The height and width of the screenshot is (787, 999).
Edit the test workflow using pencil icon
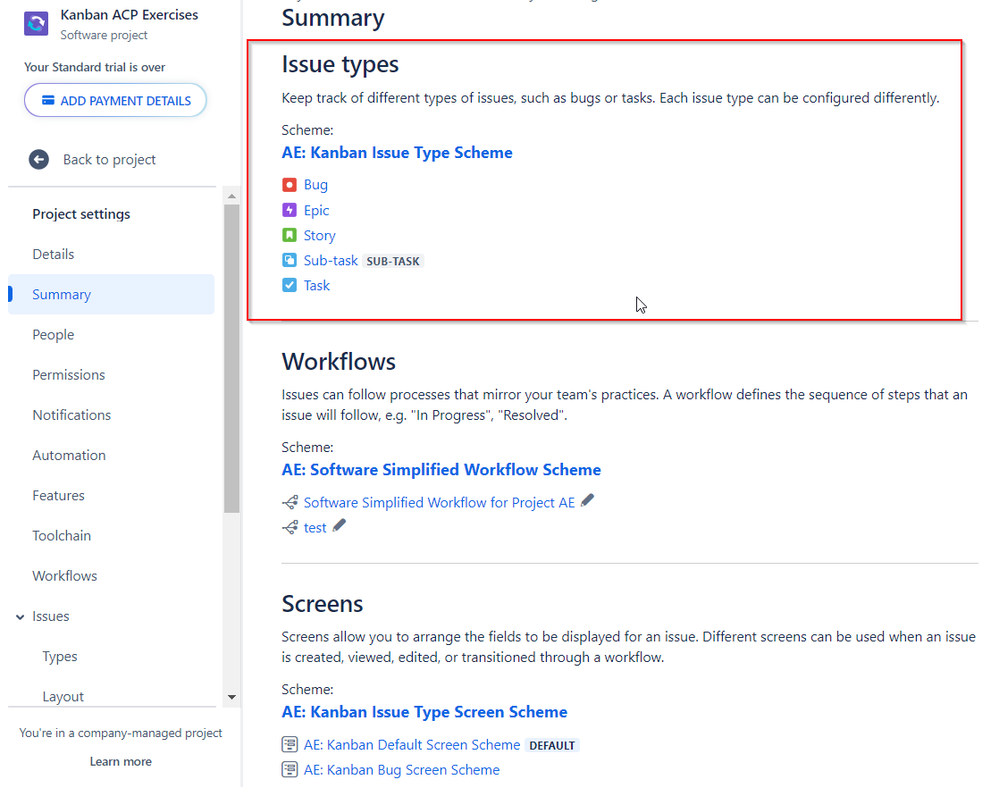click(x=340, y=525)
